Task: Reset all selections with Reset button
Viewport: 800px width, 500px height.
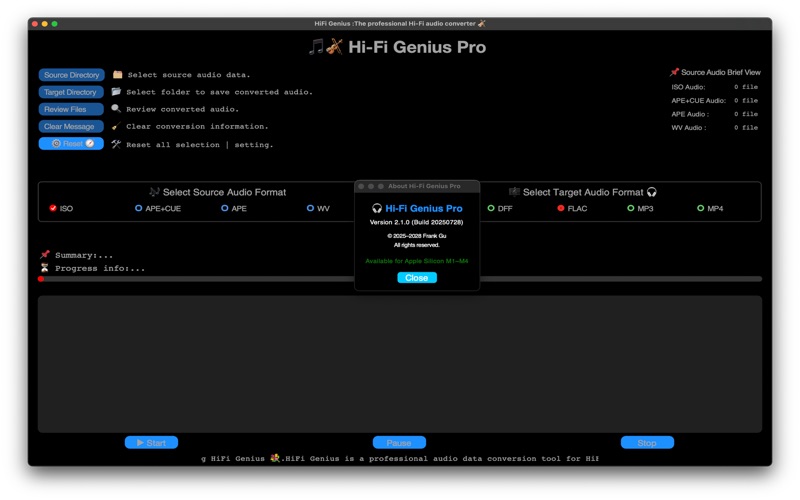Action: (x=71, y=144)
